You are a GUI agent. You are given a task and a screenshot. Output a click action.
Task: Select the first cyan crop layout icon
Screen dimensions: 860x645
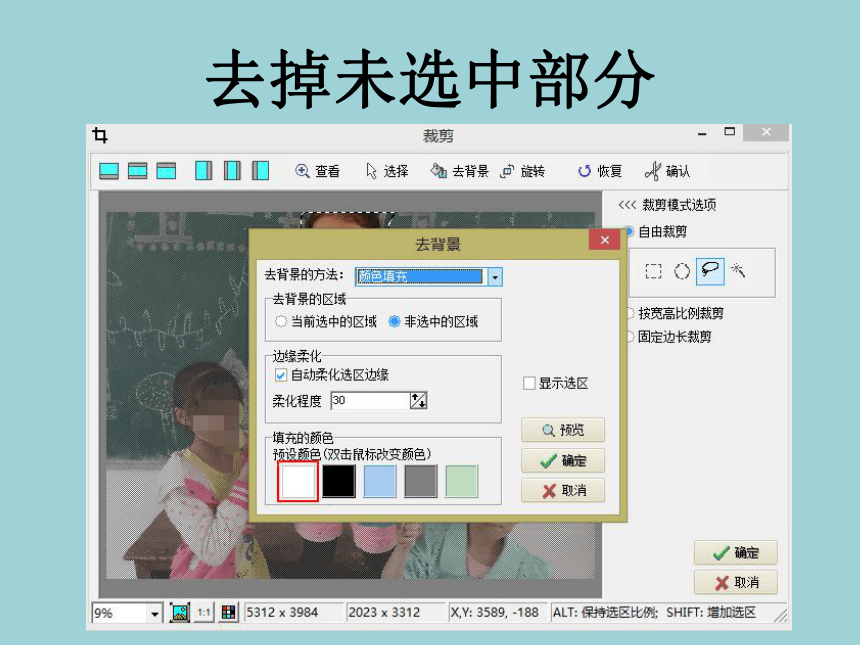pyautogui.click(x=109, y=171)
